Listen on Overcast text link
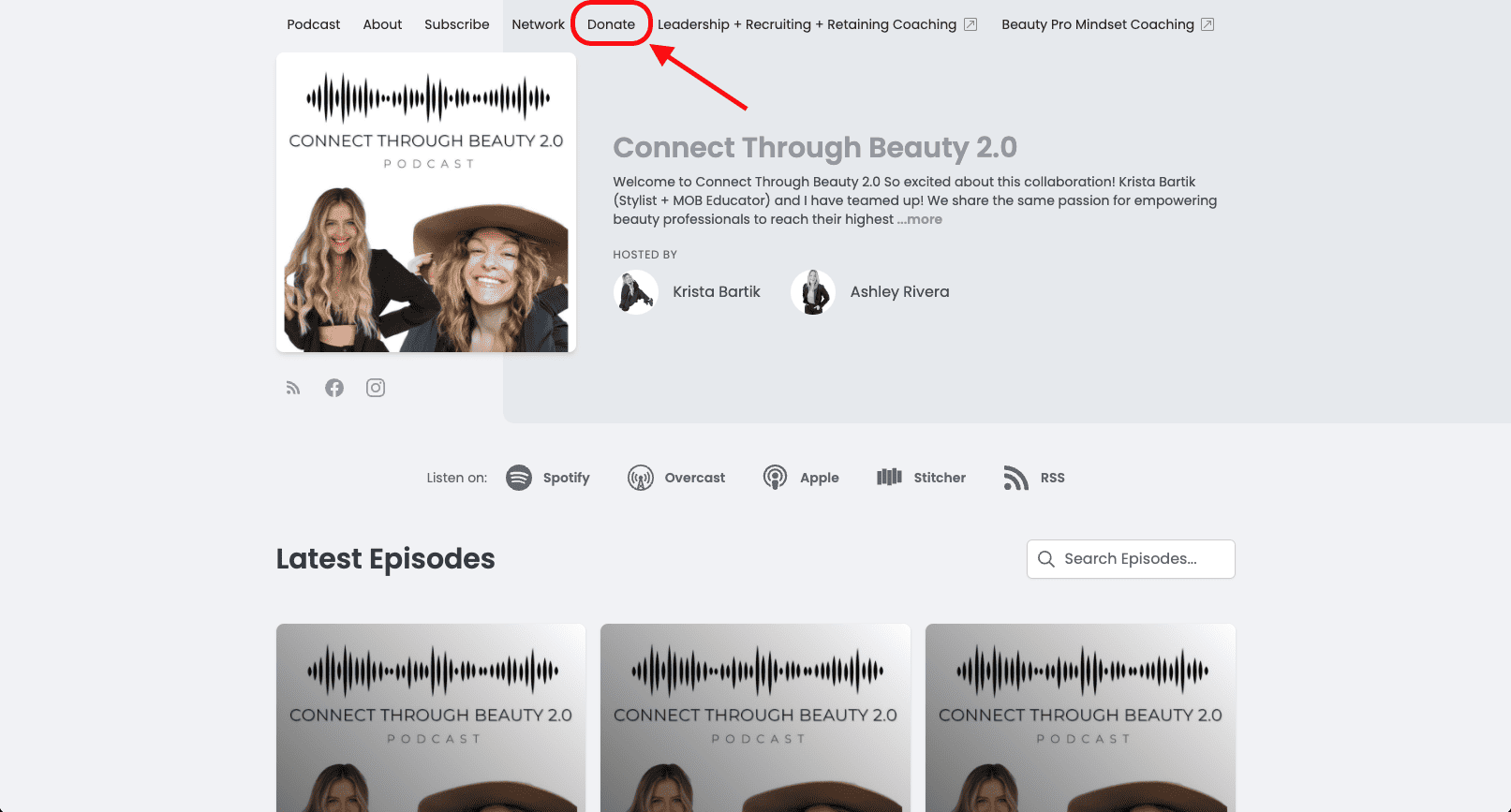The image size is (1511, 812). (x=695, y=478)
